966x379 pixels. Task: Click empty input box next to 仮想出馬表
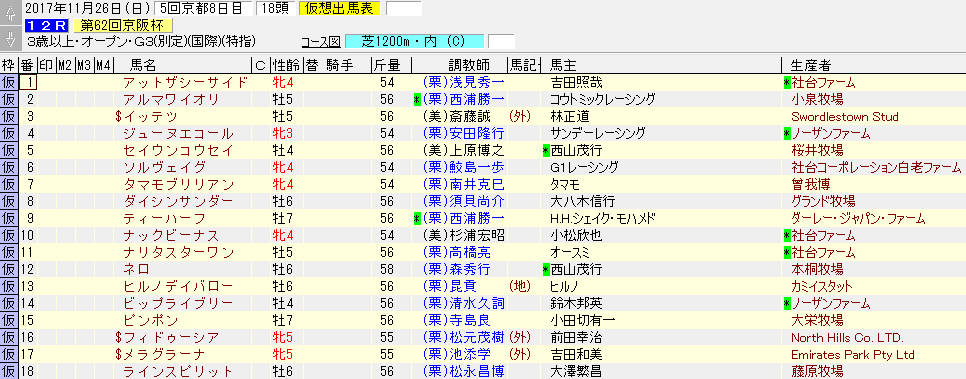point(404,9)
